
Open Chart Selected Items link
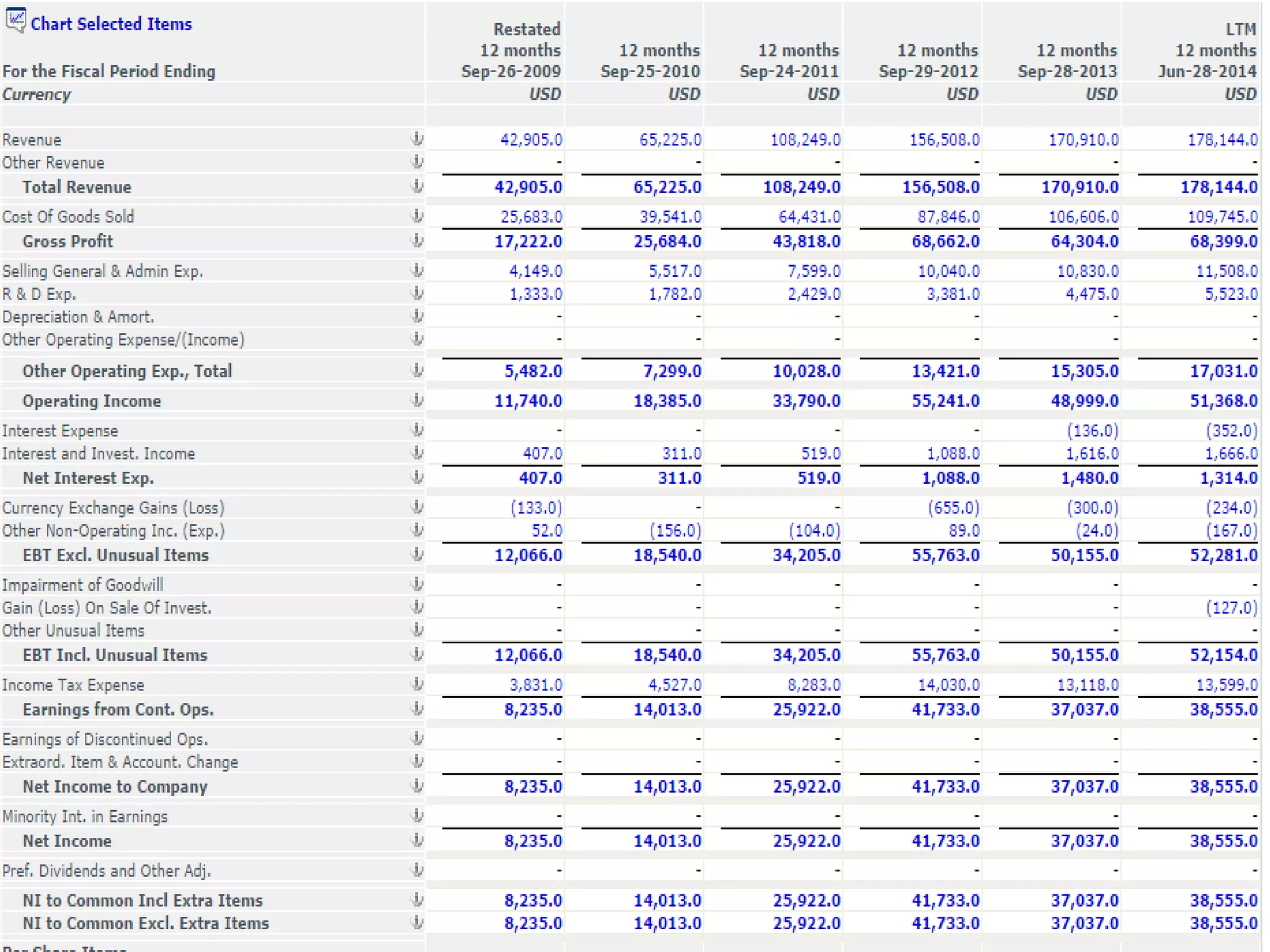(111, 24)
